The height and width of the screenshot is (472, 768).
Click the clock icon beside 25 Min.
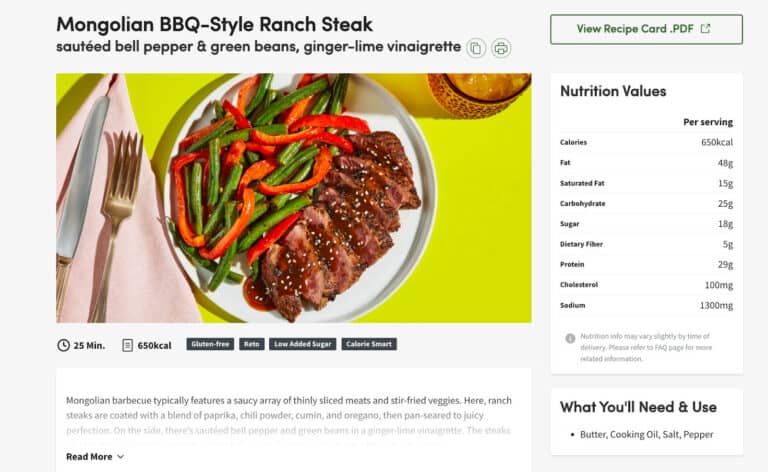(x=63, y=345)
